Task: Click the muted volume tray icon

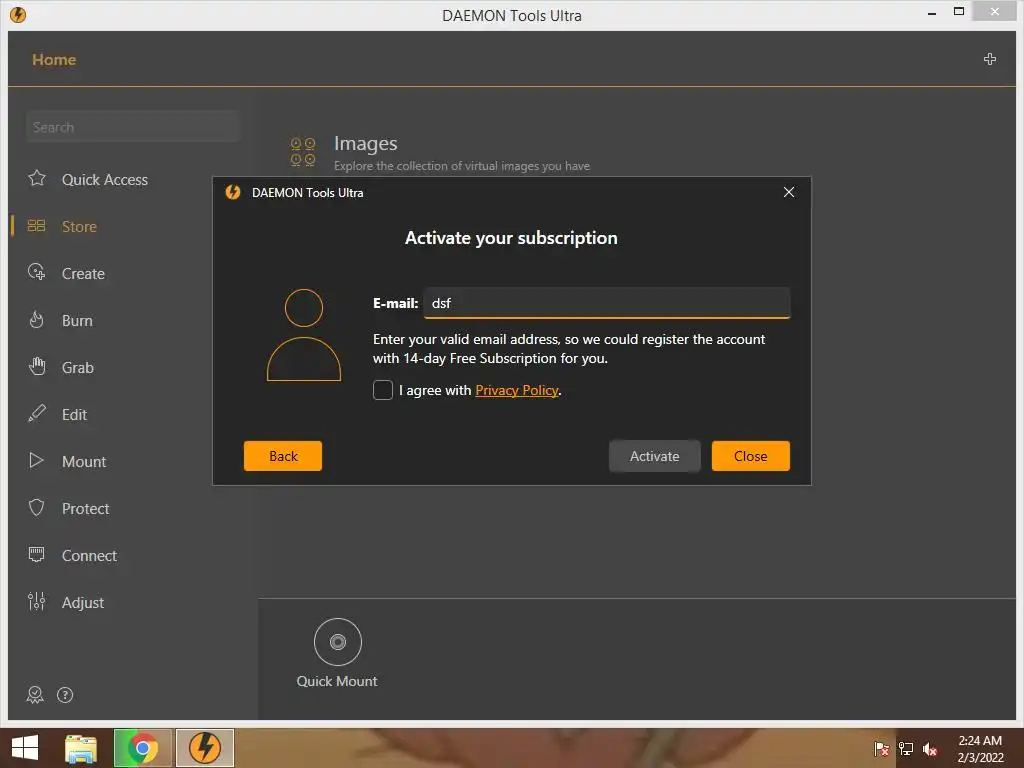Action: point(930,749)
